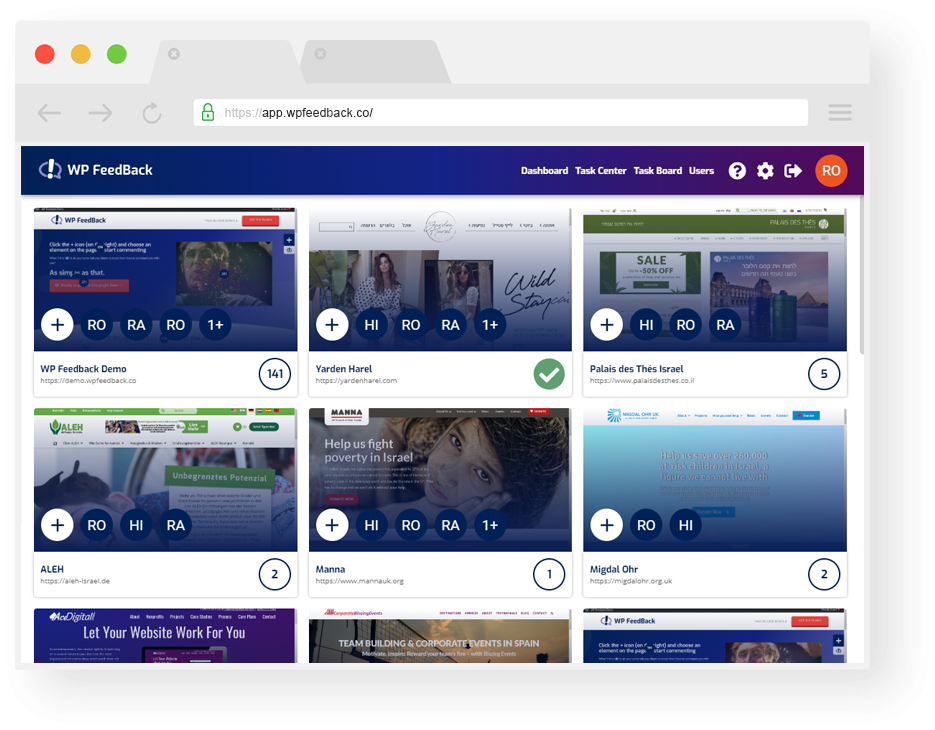
Task: Add user on Yarden Harel card
Action: (x=332, y=325)
